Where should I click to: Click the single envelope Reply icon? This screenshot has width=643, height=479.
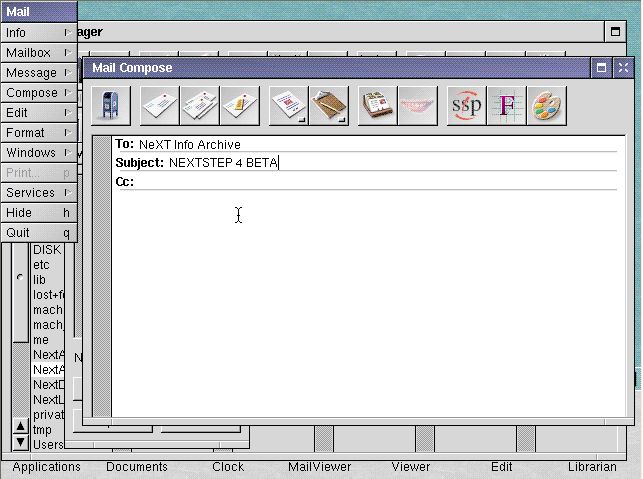point(160,105)
